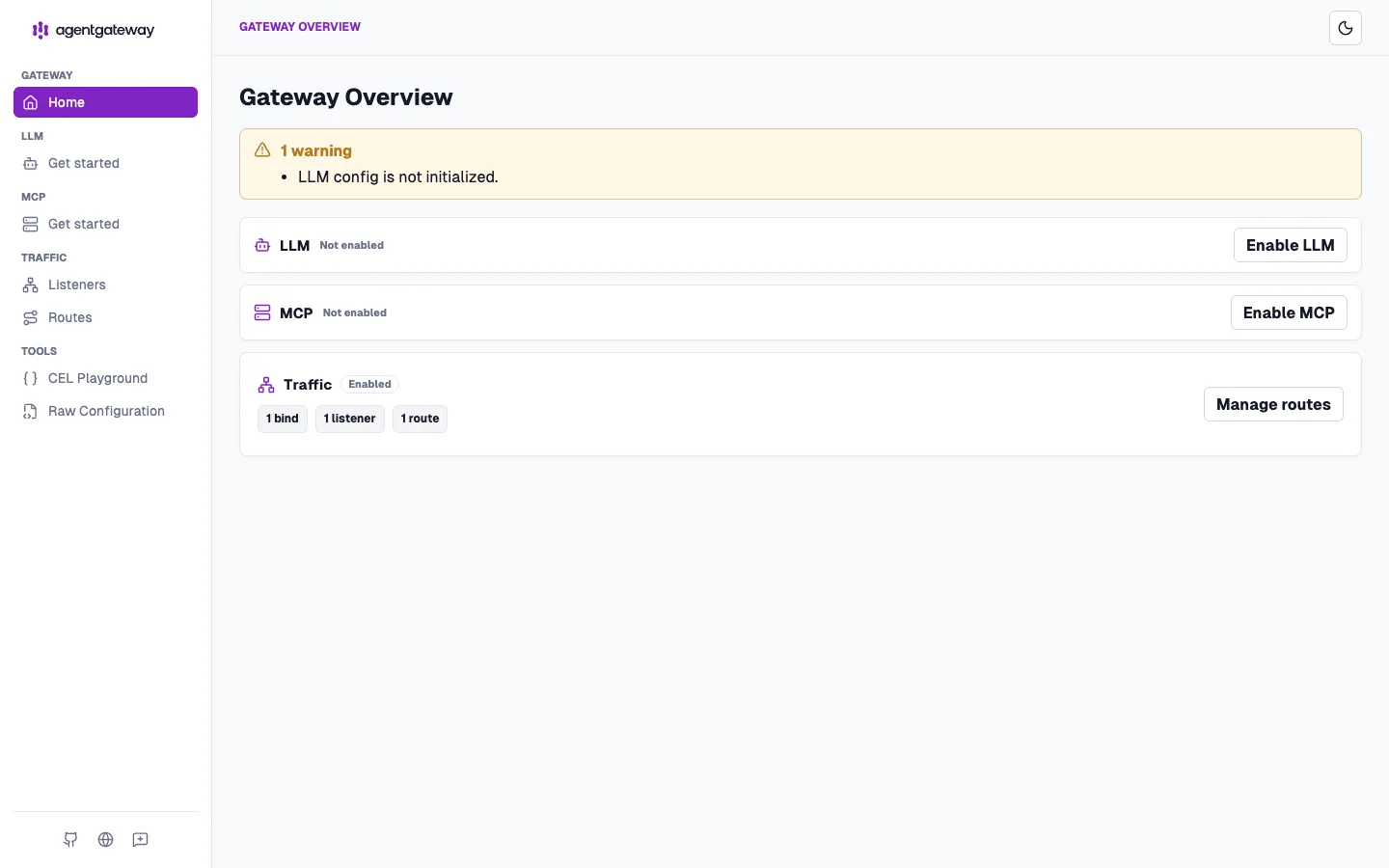Click the Enable MCP button

click(1289, 312)
